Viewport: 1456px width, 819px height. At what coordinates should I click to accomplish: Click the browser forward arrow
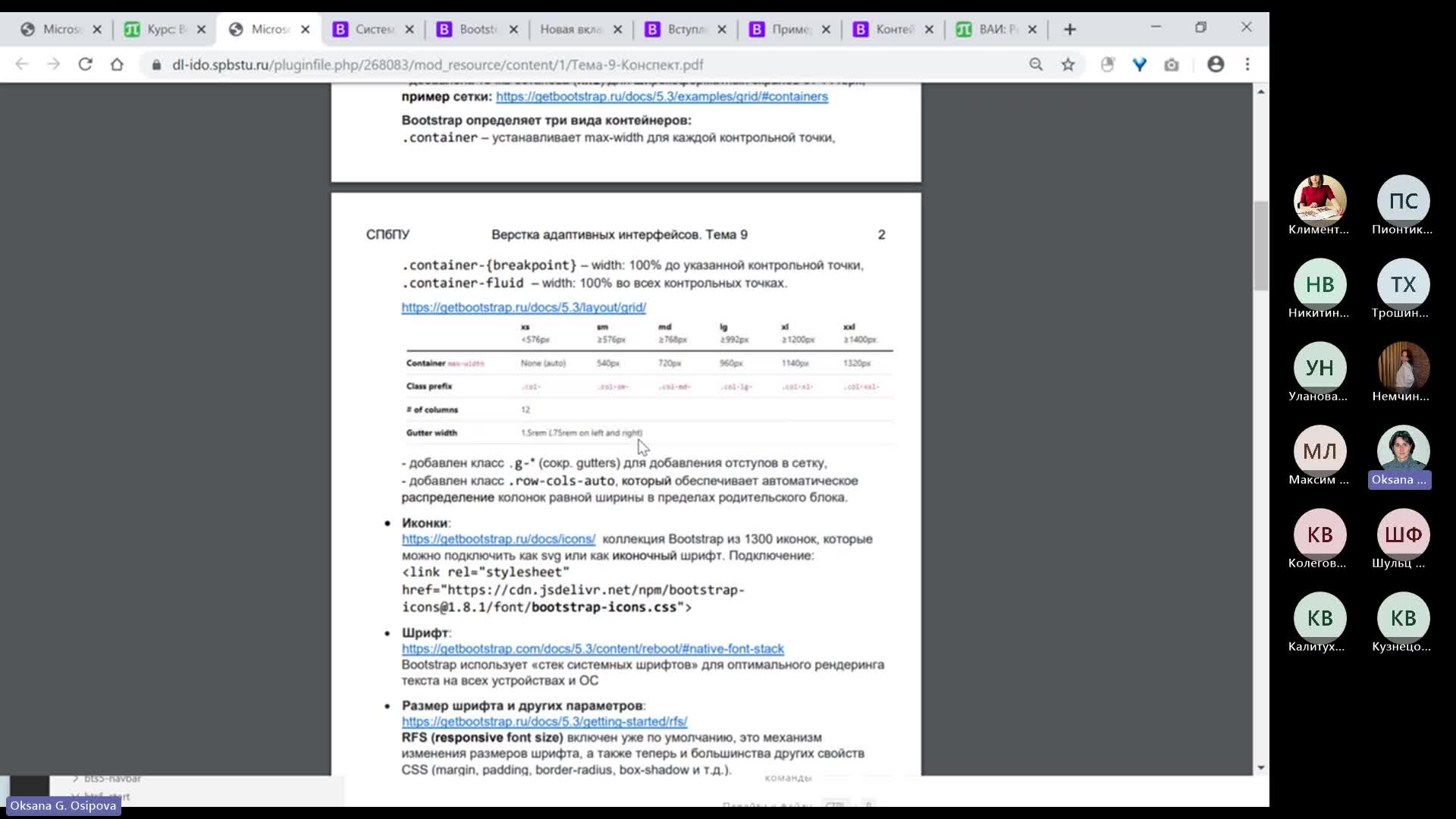[x=53, y=64]
